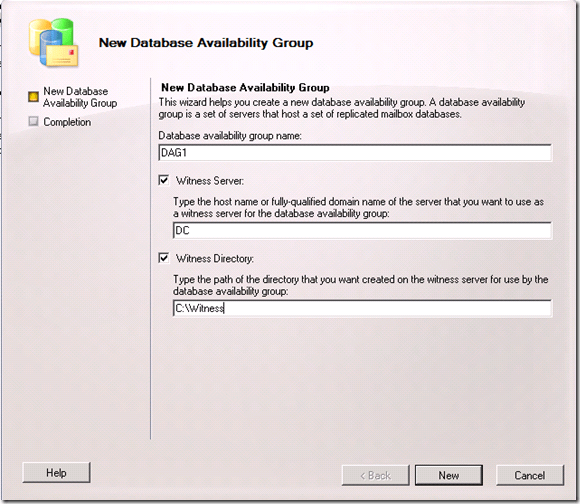The width and height of the screenshot is (580, 504).
Task: Cancel the wizard
Action: click(530, 475)
